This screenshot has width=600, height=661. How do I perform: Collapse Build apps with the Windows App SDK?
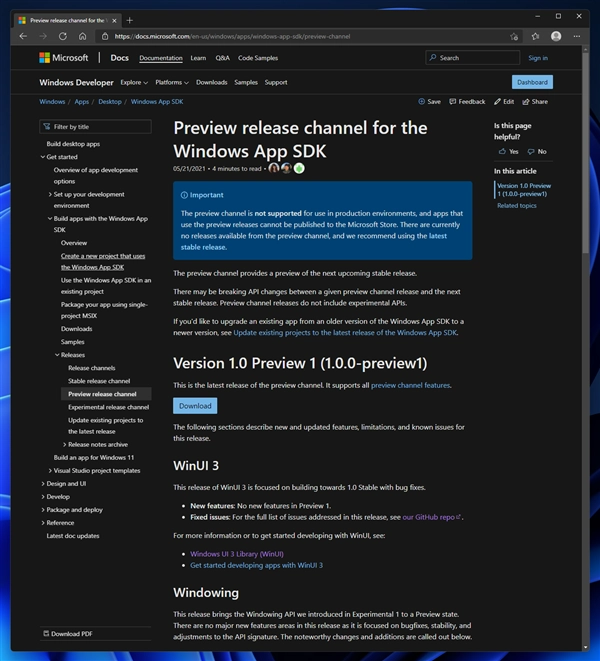point(50,218)
